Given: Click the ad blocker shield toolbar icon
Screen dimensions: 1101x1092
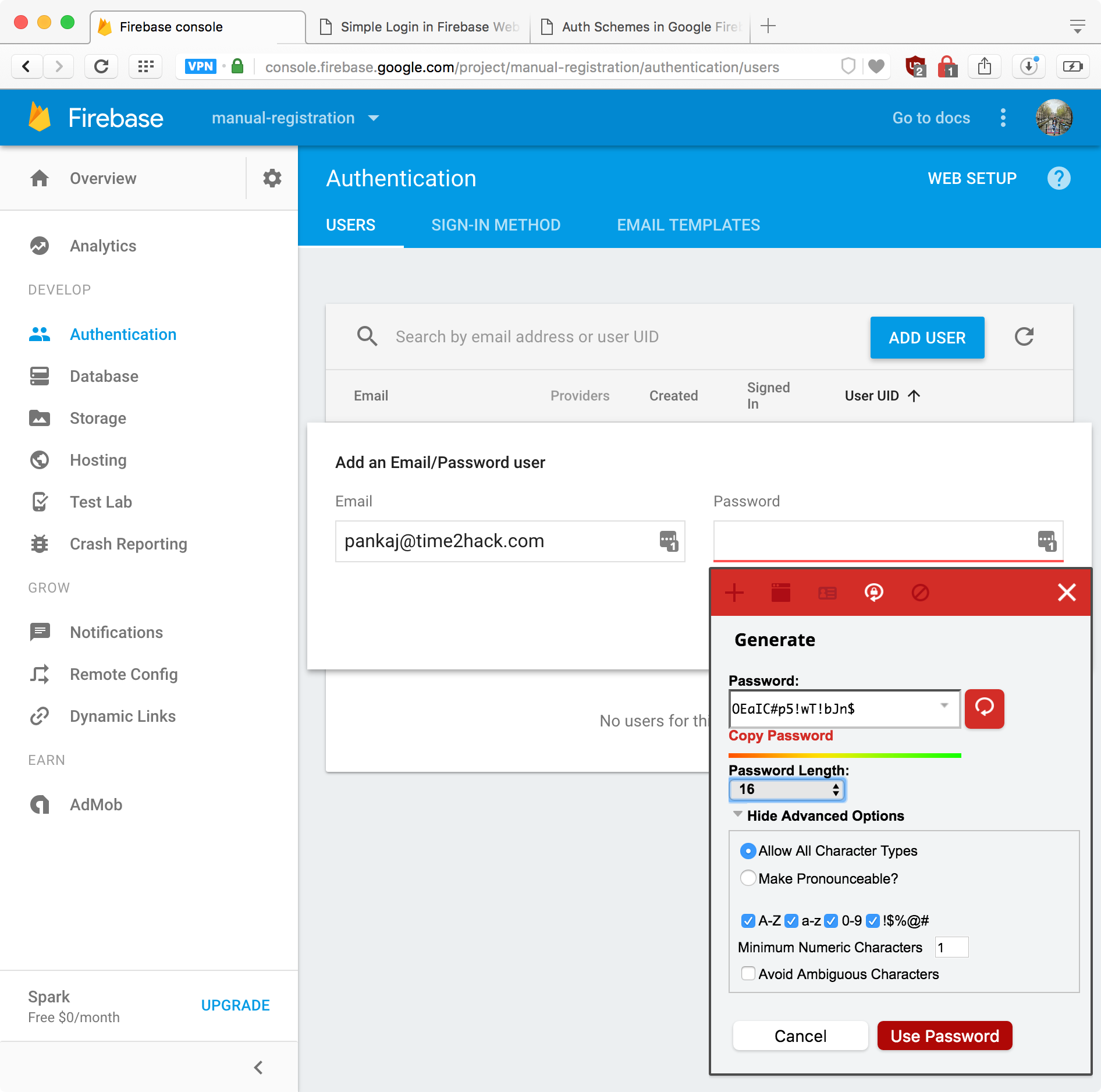Looking at the screenshot, I should (x=915, y=67).
